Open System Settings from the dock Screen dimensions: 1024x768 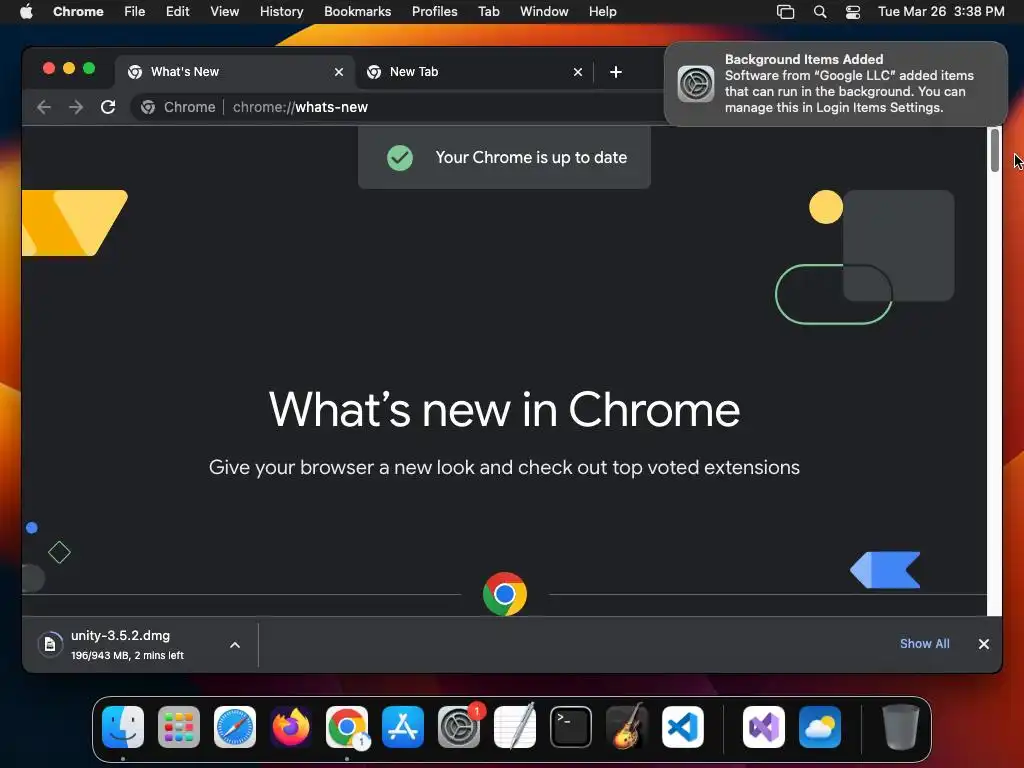(458, 727)
